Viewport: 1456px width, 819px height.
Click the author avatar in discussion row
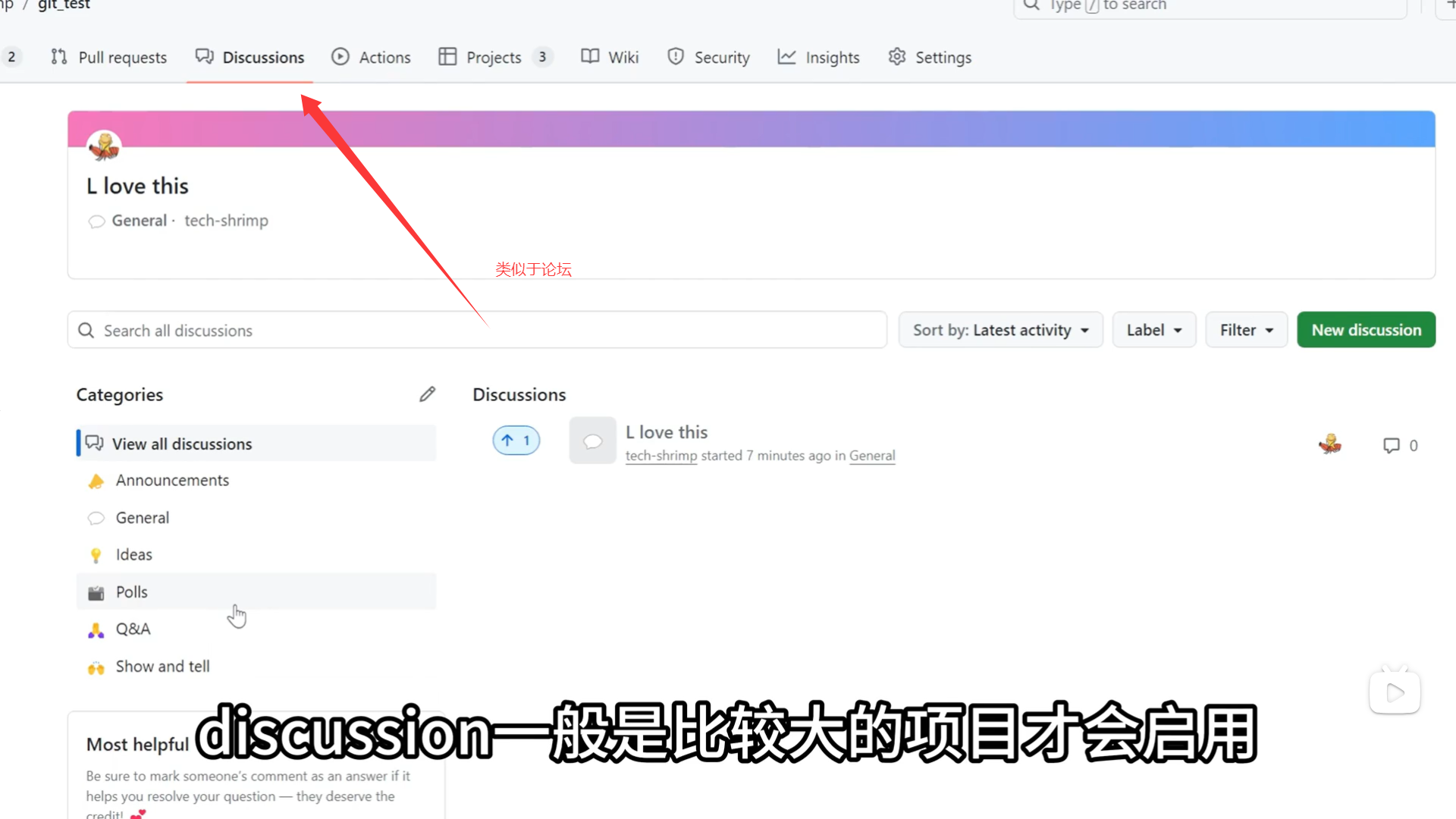(x=1329, y=444)
